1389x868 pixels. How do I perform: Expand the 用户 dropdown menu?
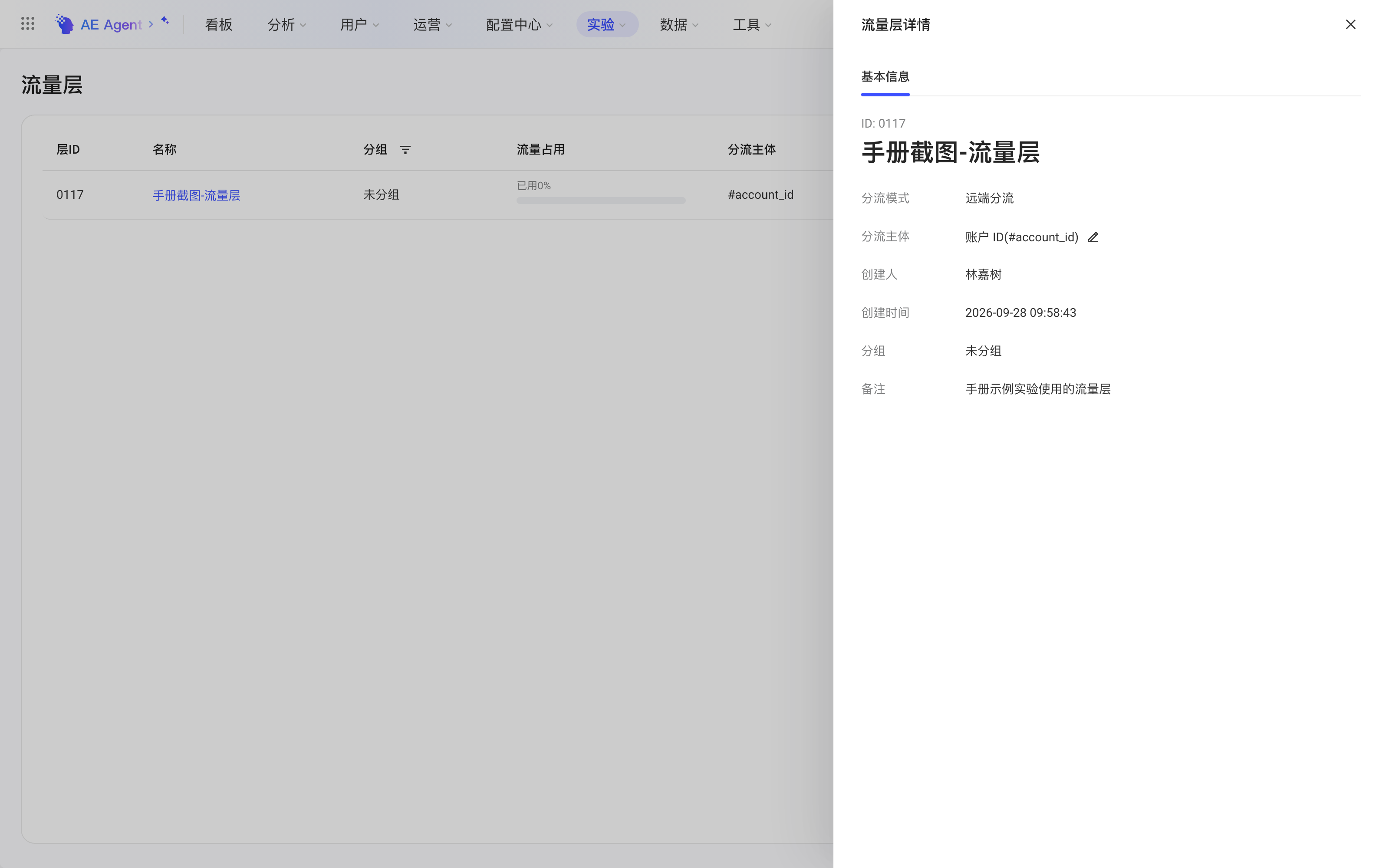tap(360, 25)
